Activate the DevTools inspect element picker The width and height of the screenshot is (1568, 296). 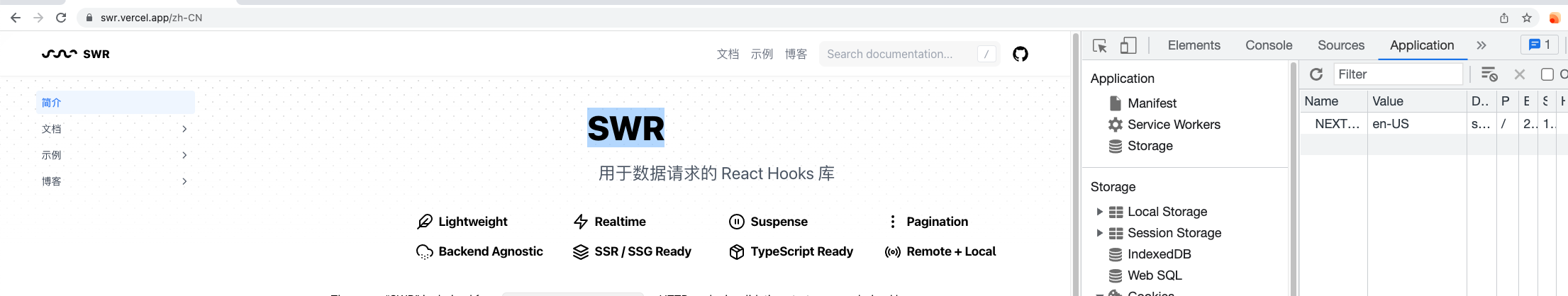pyautogui.click(x=1100, y=45)
